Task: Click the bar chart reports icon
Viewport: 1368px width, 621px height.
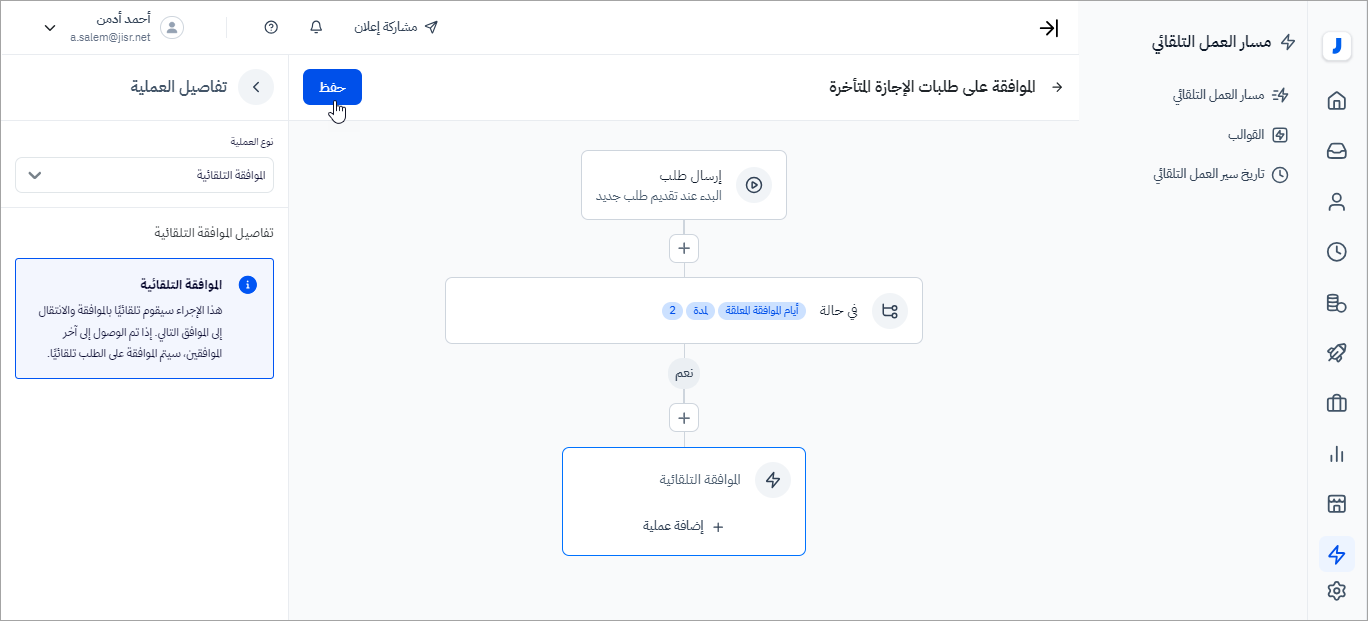Action: [x=1336, y=454]
